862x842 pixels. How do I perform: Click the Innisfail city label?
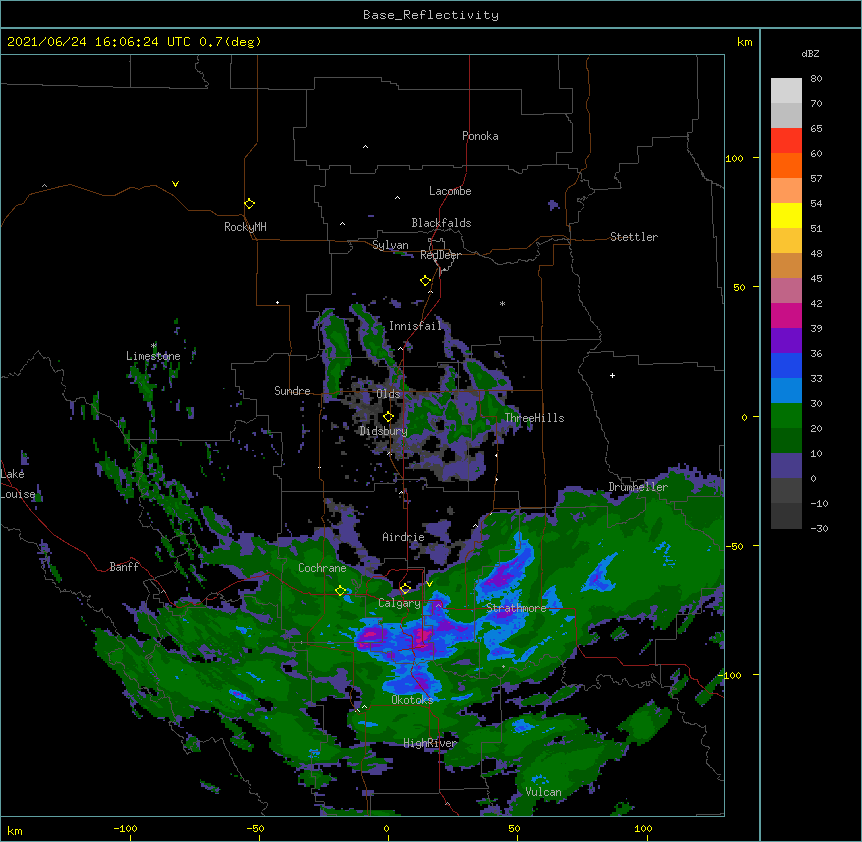415,326
